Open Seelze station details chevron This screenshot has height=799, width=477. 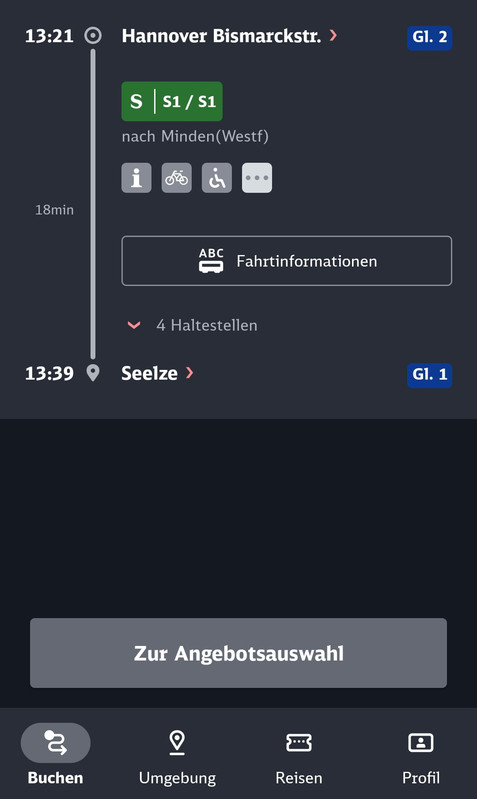tap(190, 372)
